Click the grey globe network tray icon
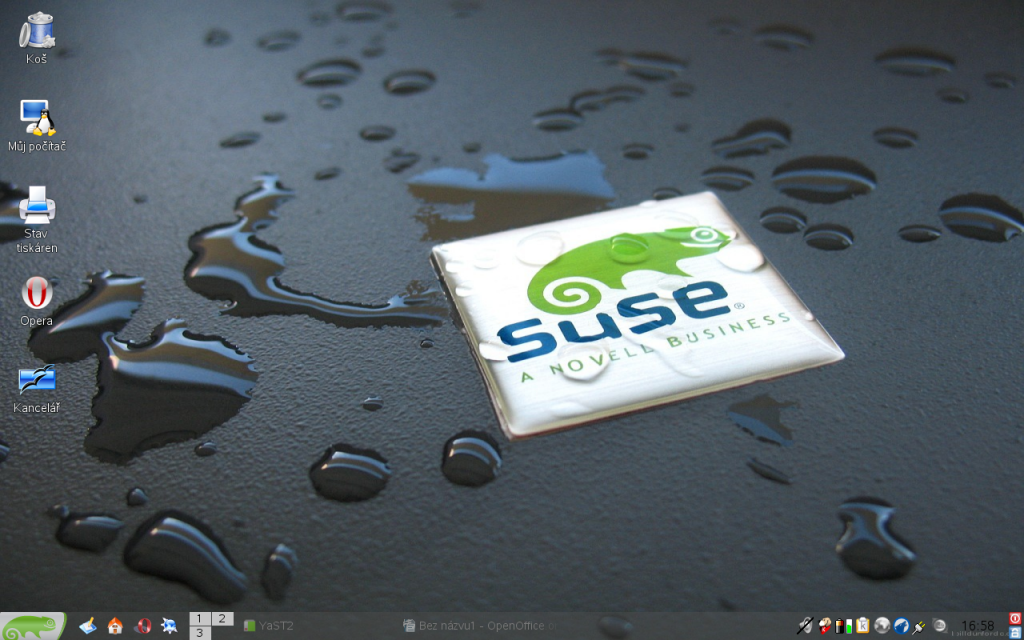This screenshot has width=1024, height=640. point(882,626)
